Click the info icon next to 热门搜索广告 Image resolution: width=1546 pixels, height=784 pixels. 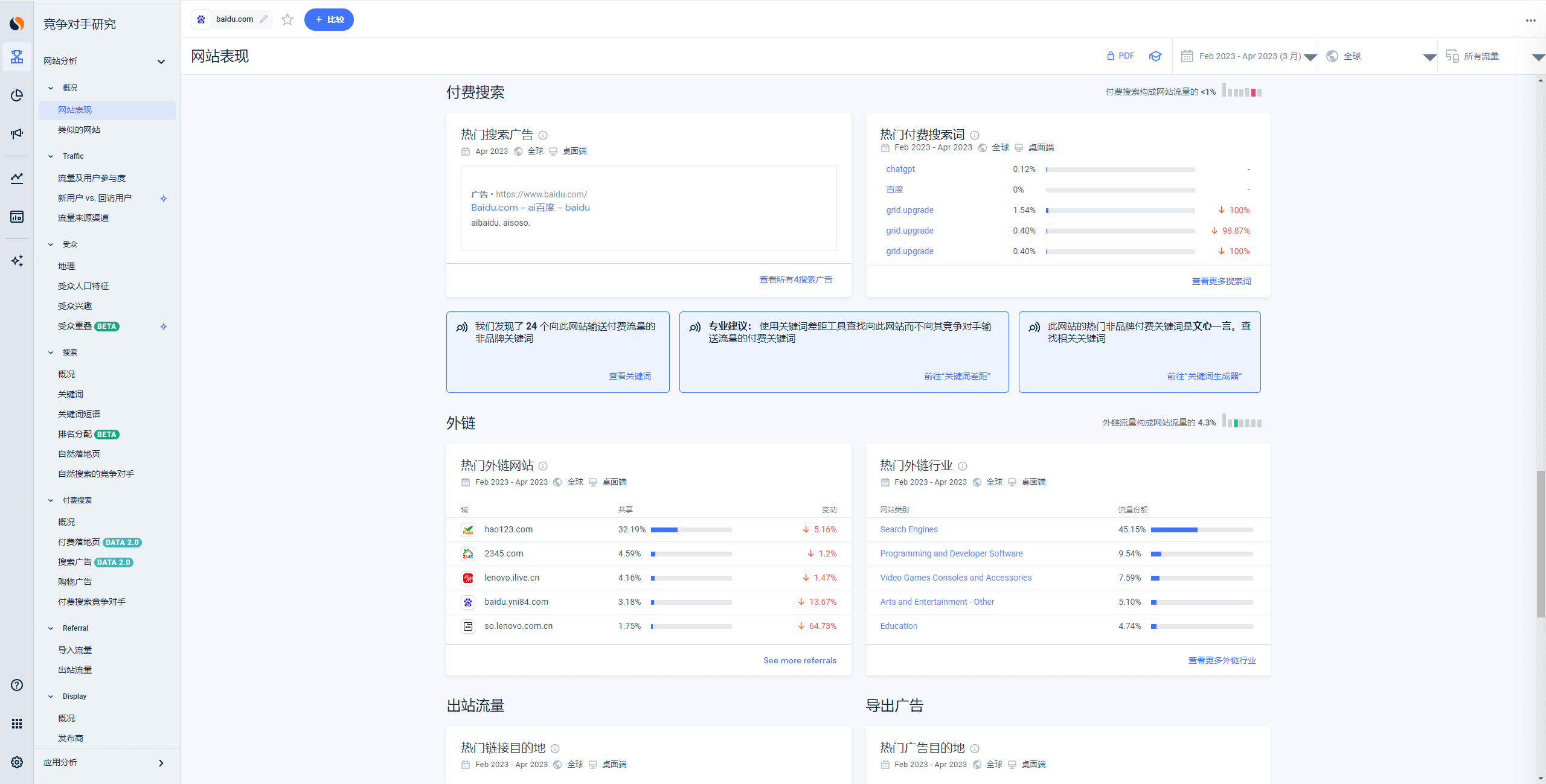[543, 135]
